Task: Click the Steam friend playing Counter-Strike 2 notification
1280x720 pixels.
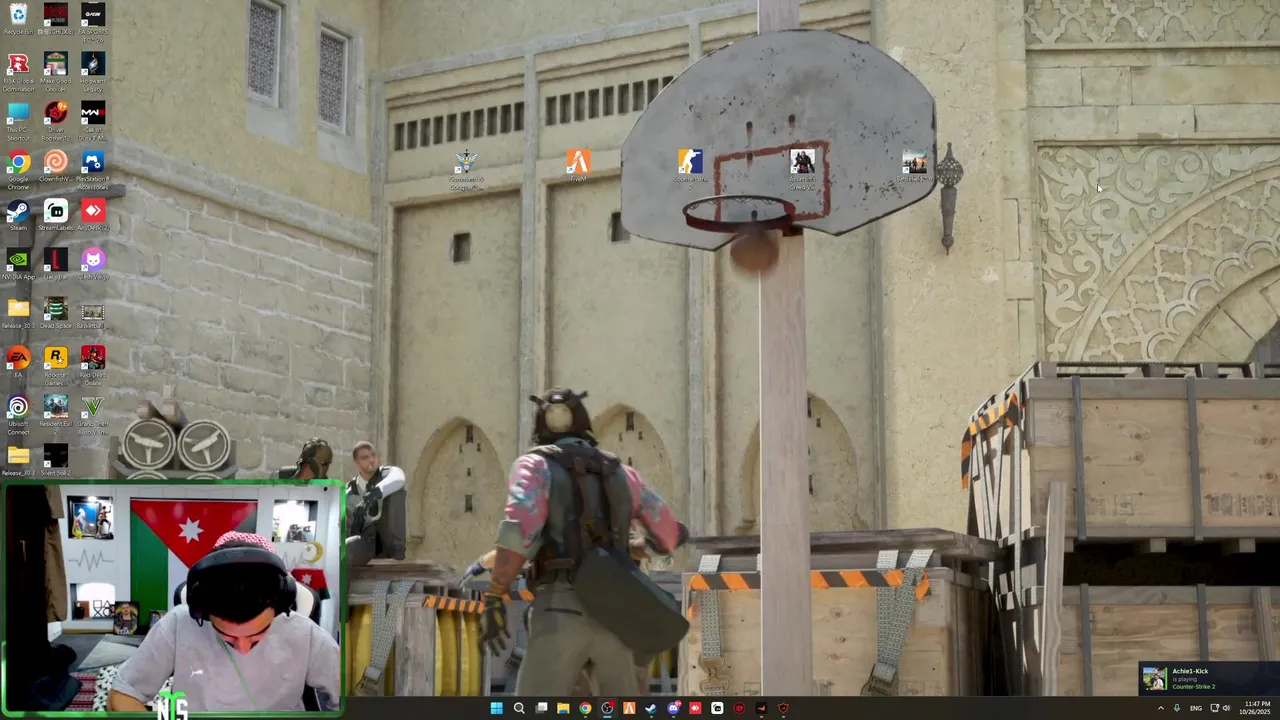Action: [x=1208, y=679]
